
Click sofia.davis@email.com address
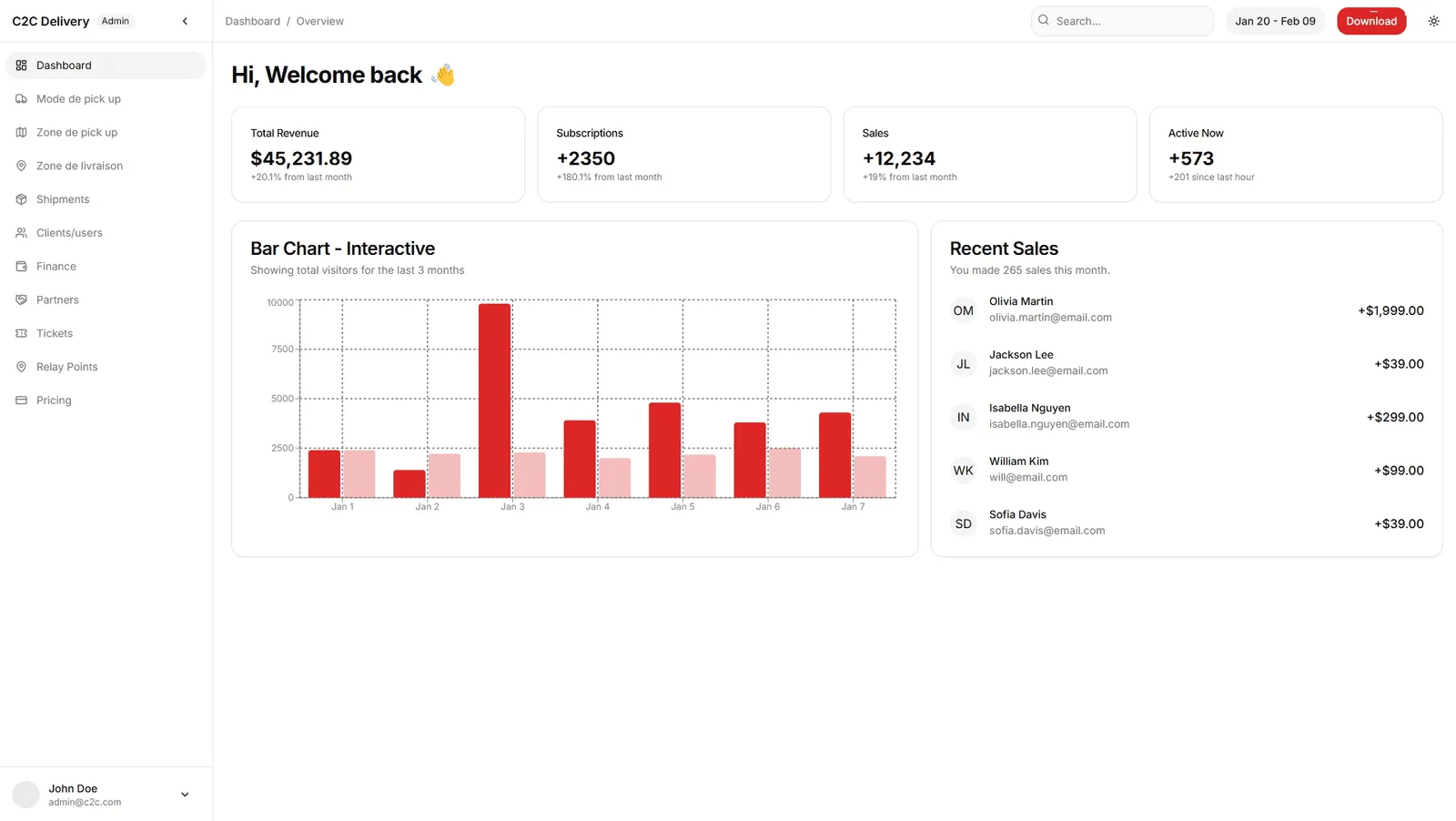click(x=1046, y=531)
